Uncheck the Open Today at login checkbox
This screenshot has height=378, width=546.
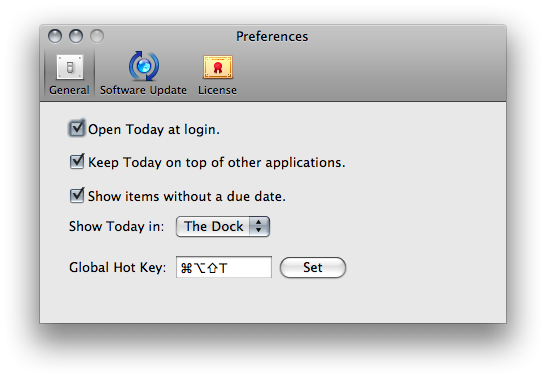click(77, 128)
